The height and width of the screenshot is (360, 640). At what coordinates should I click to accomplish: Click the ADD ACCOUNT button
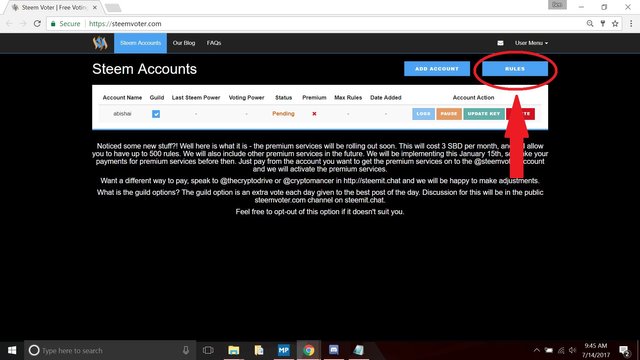coord(437,69)
